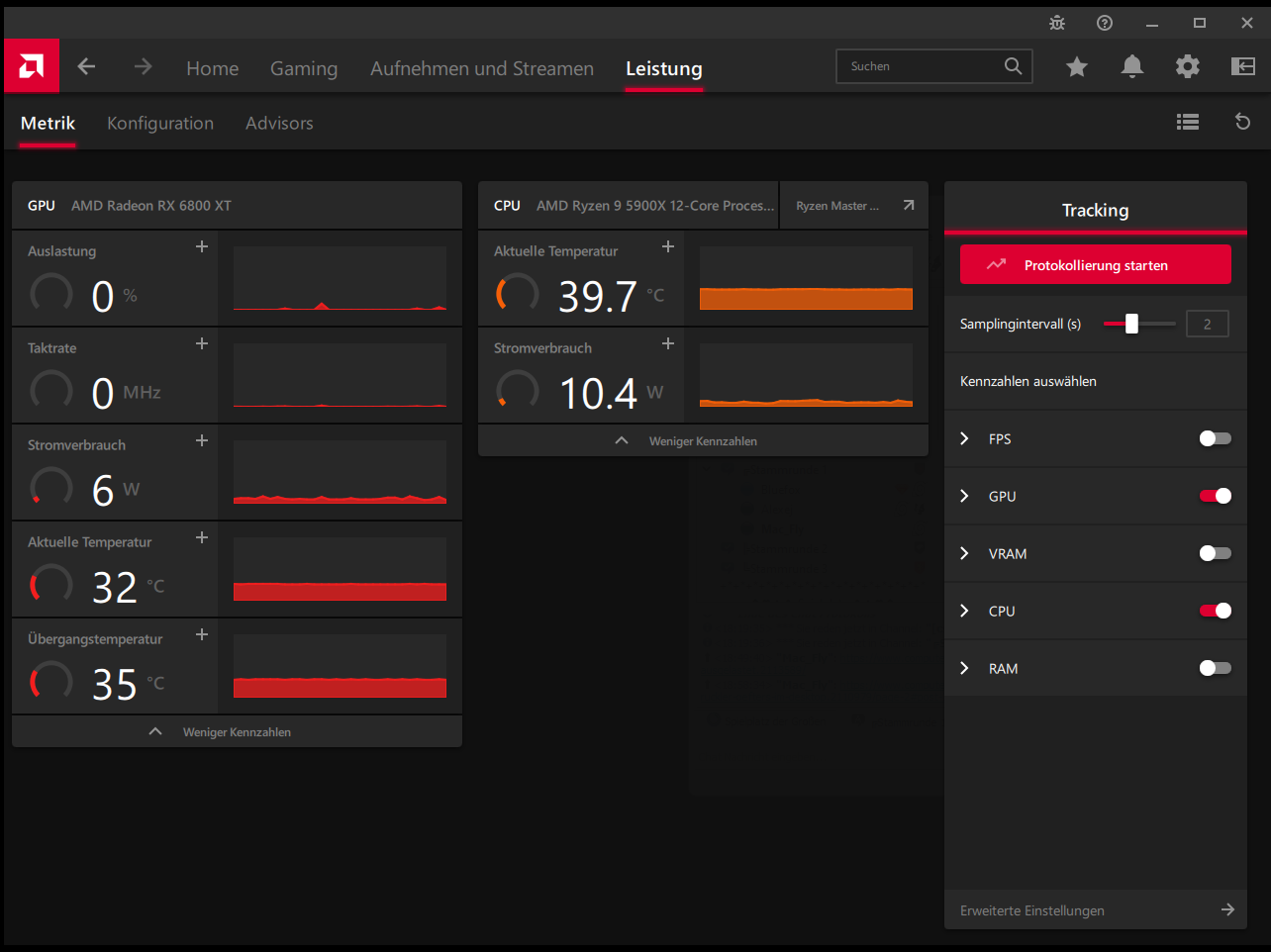
Task: Click the GPU Auslastung graph
Action: [340, 278]
